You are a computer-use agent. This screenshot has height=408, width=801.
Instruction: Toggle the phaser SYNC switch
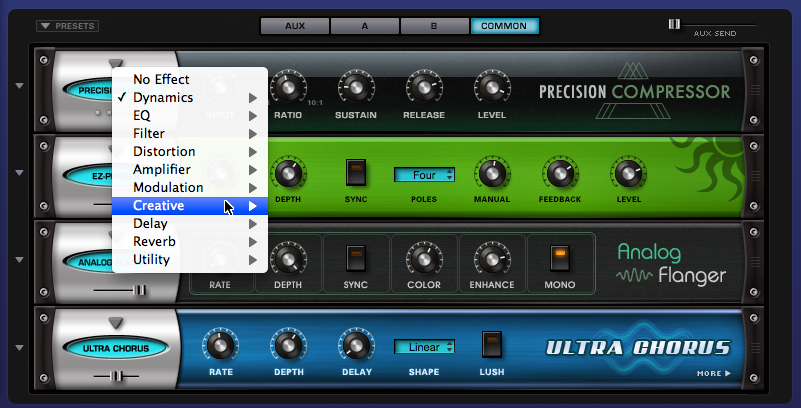pos(356,172)
